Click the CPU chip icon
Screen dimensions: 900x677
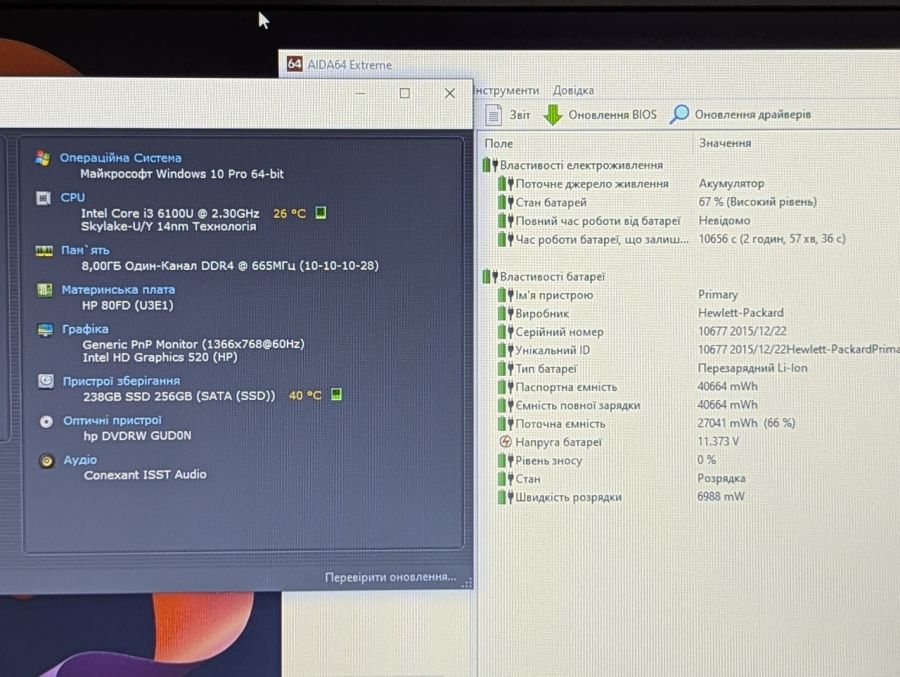[x=44, y=198]
